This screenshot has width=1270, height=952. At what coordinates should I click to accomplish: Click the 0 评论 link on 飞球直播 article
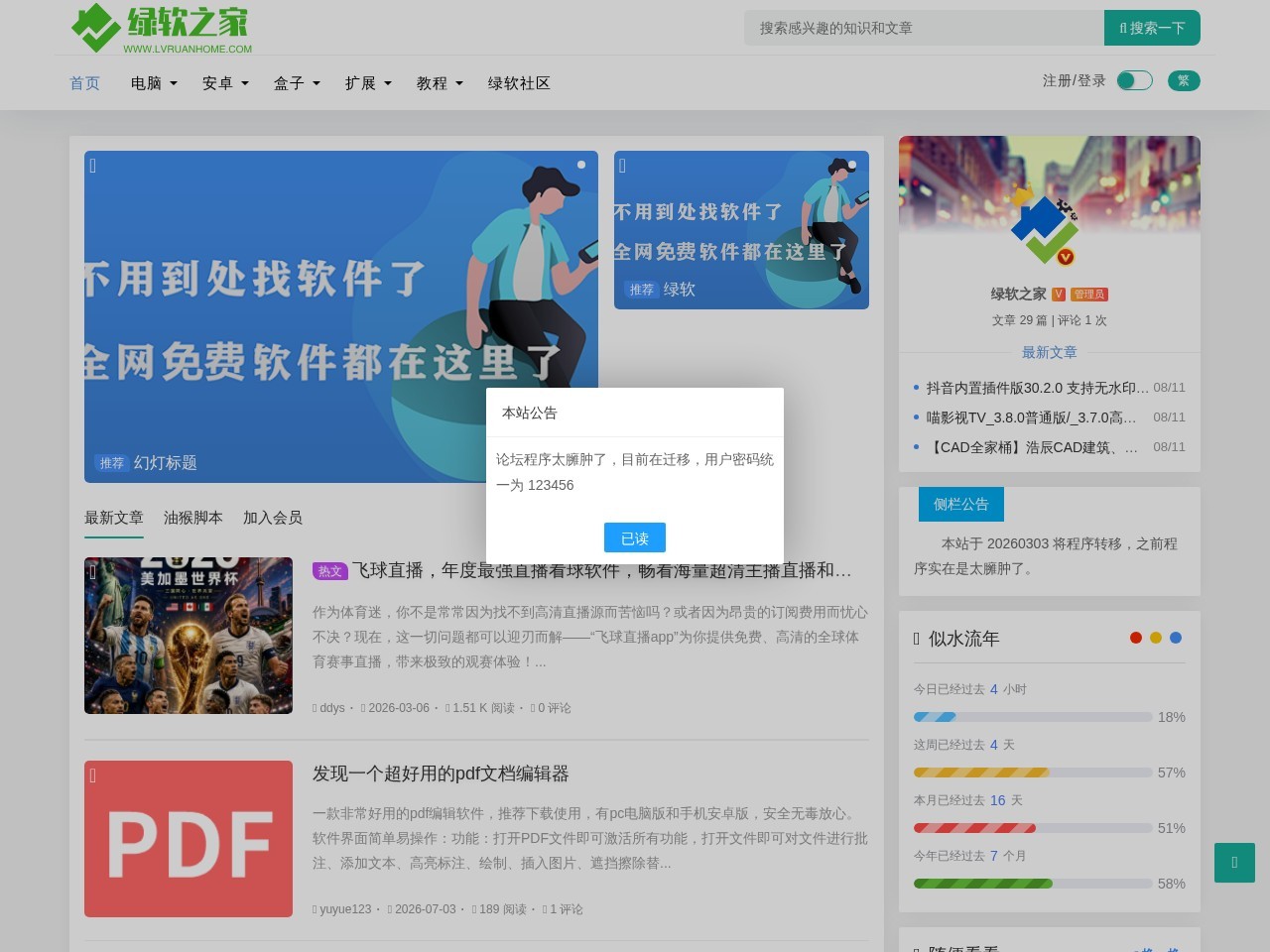pyautogui.click(x=554, y=708)
